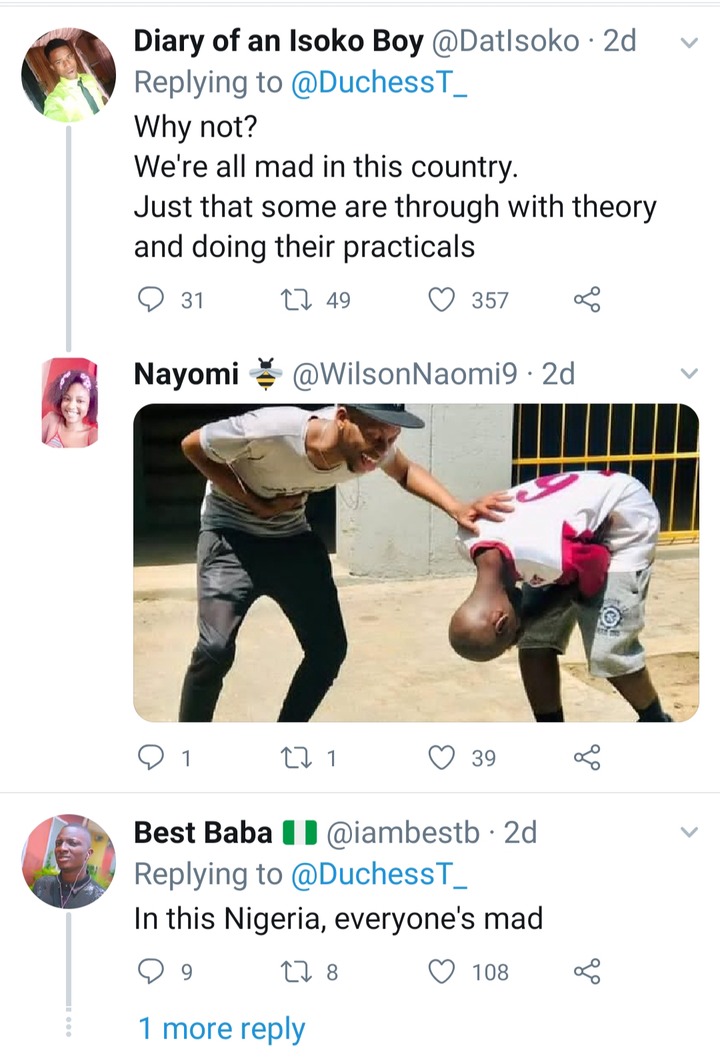
Task: Share Best Baba's tweet
Action: pyautogui.click(x=587, y=971)
